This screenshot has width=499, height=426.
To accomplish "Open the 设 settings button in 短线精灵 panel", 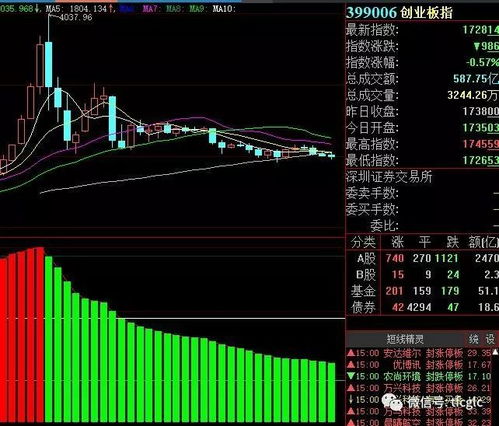I will coord(490,339).
